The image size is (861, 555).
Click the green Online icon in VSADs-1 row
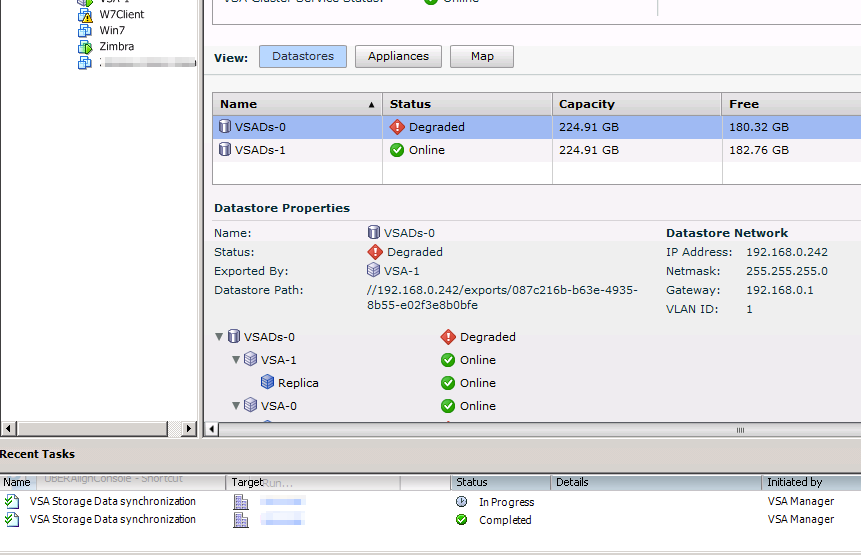397,150
